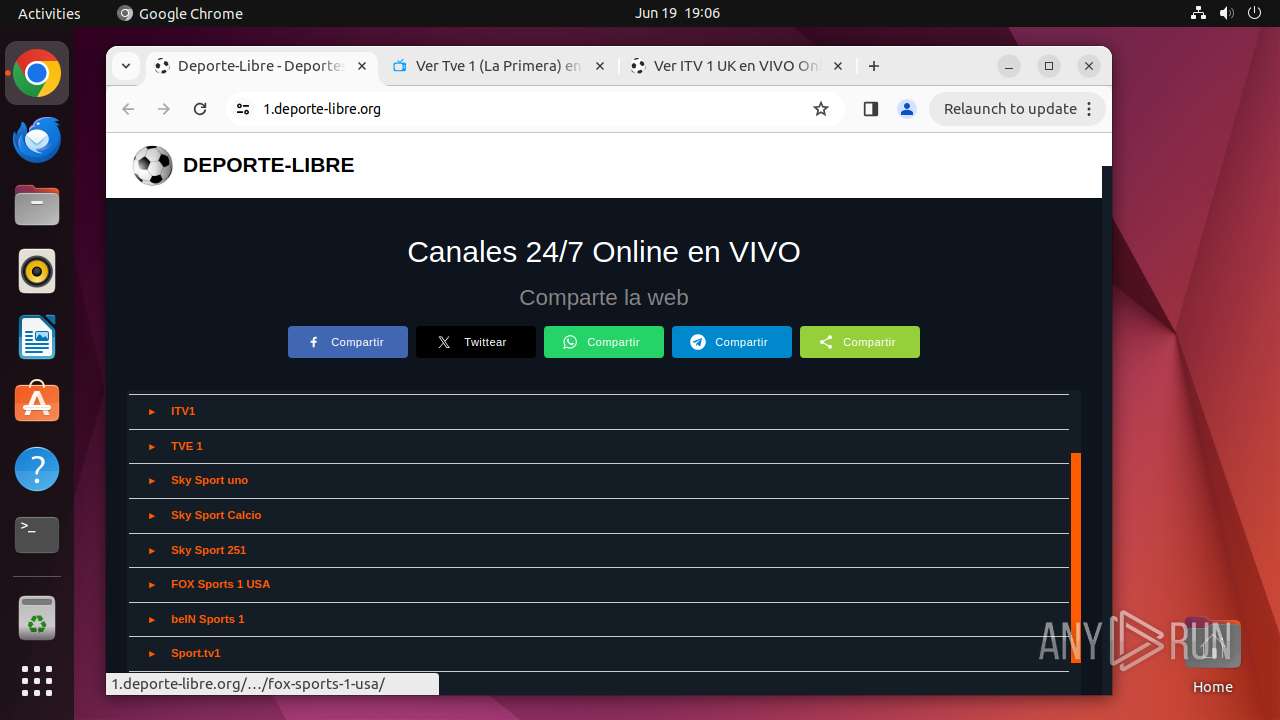Expand the Sky Sport 251 row arrow
Screen dimensions: 1280x720
point(152,551)
